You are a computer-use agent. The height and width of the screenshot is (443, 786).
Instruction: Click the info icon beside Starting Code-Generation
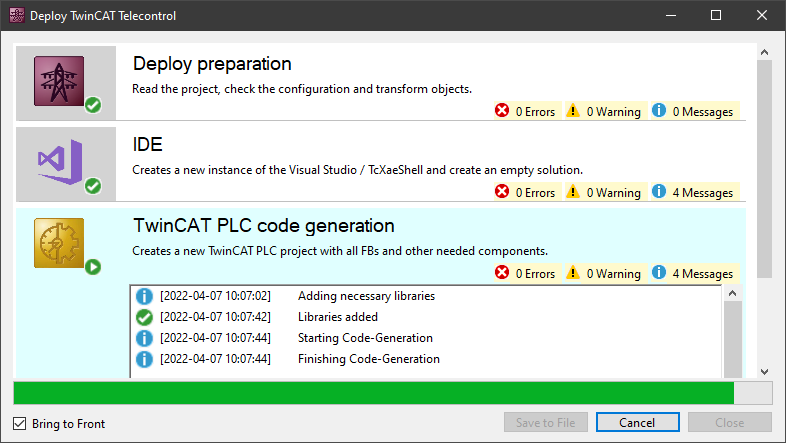[145, 338]
